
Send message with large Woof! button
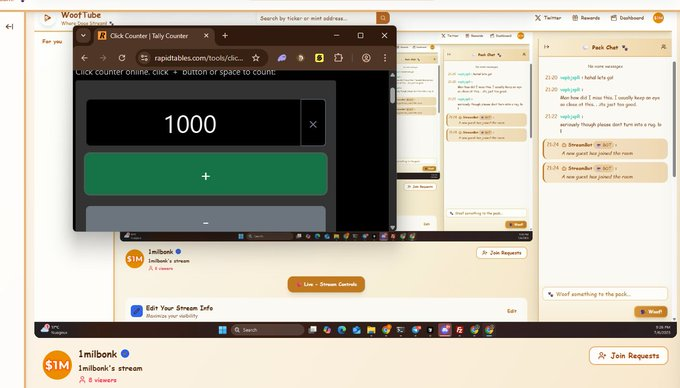pos(651,311)
